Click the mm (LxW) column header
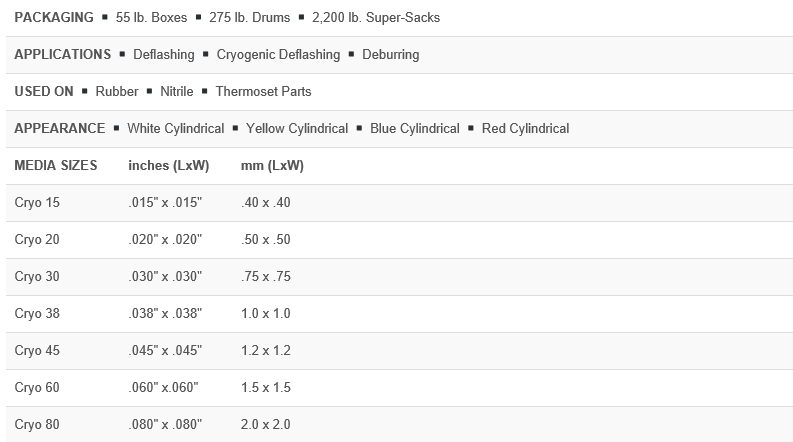The image size is (793, 442). 272,165
